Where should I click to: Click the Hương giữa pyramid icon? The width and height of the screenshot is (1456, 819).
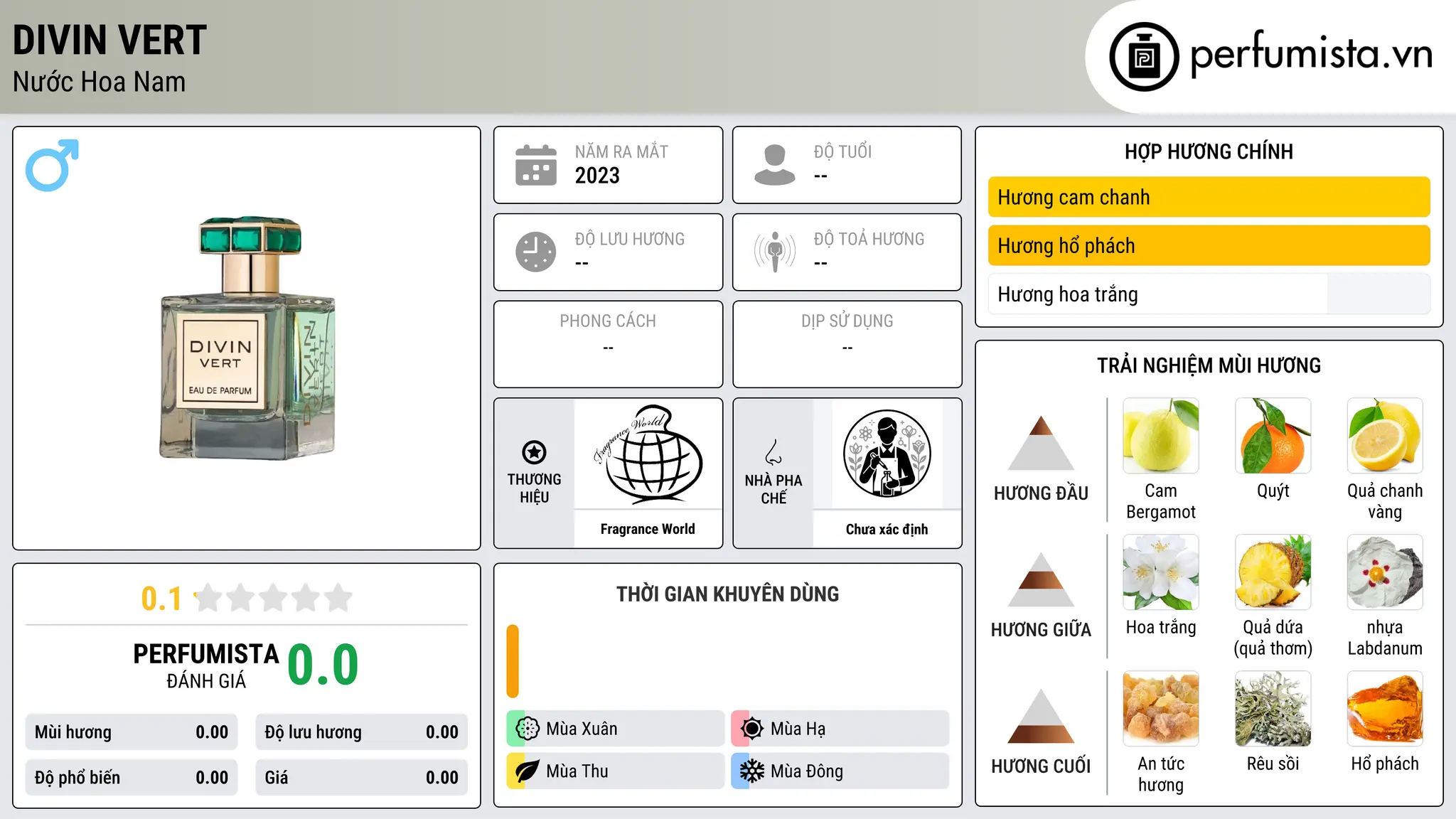coord(1041,579)
